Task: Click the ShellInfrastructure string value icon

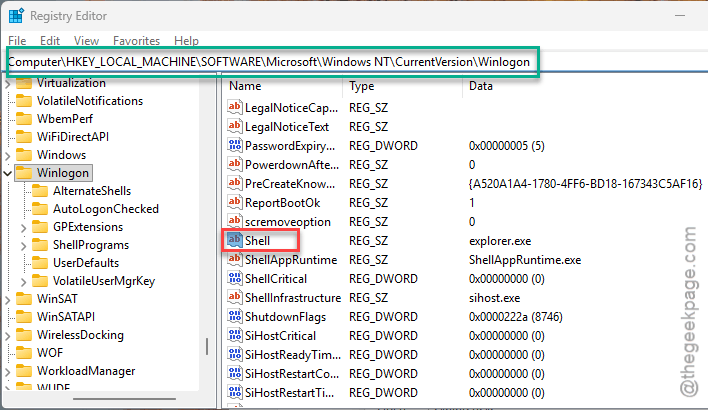Action: tap(234, 298)
